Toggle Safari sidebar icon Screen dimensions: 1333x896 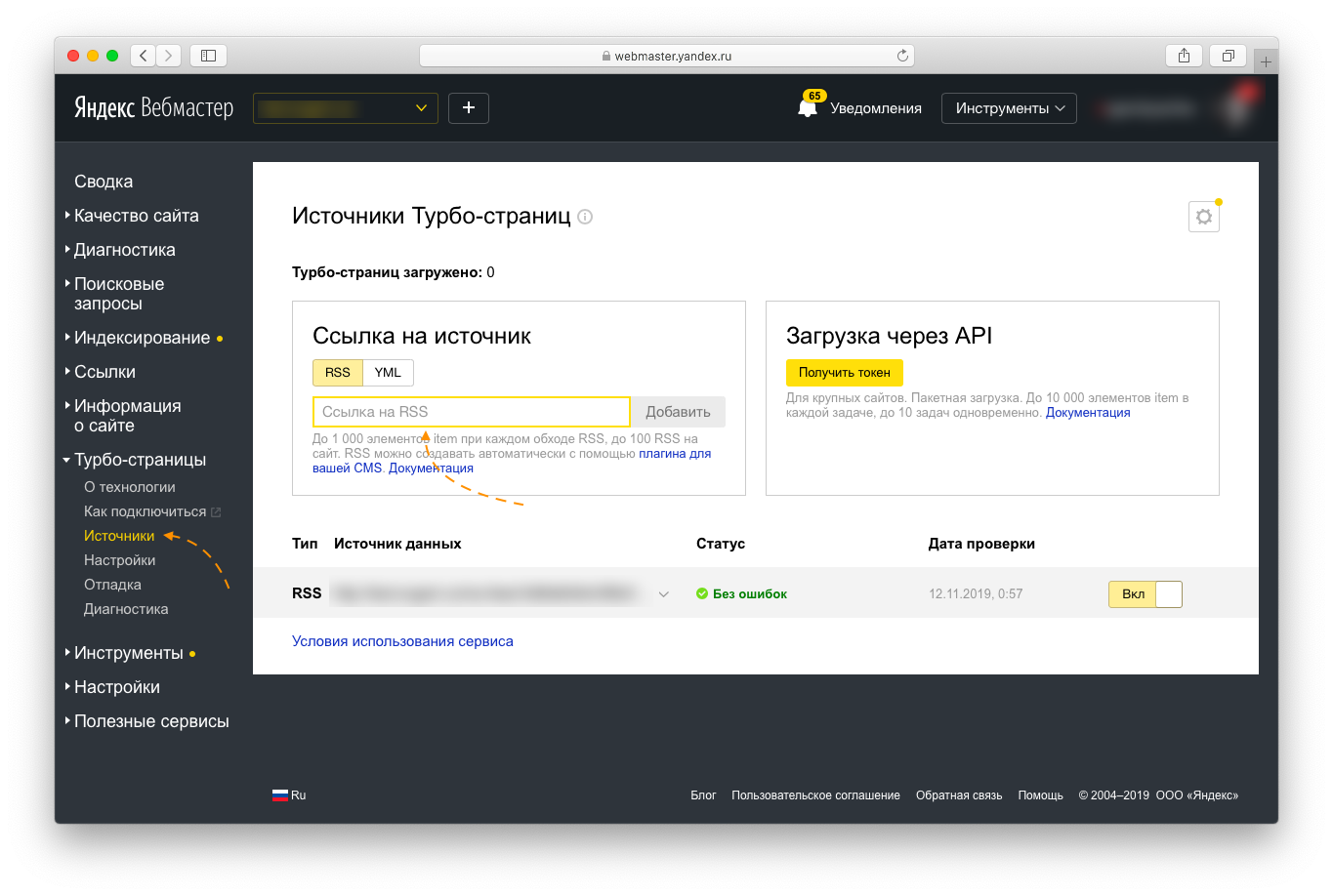[208, 56]
